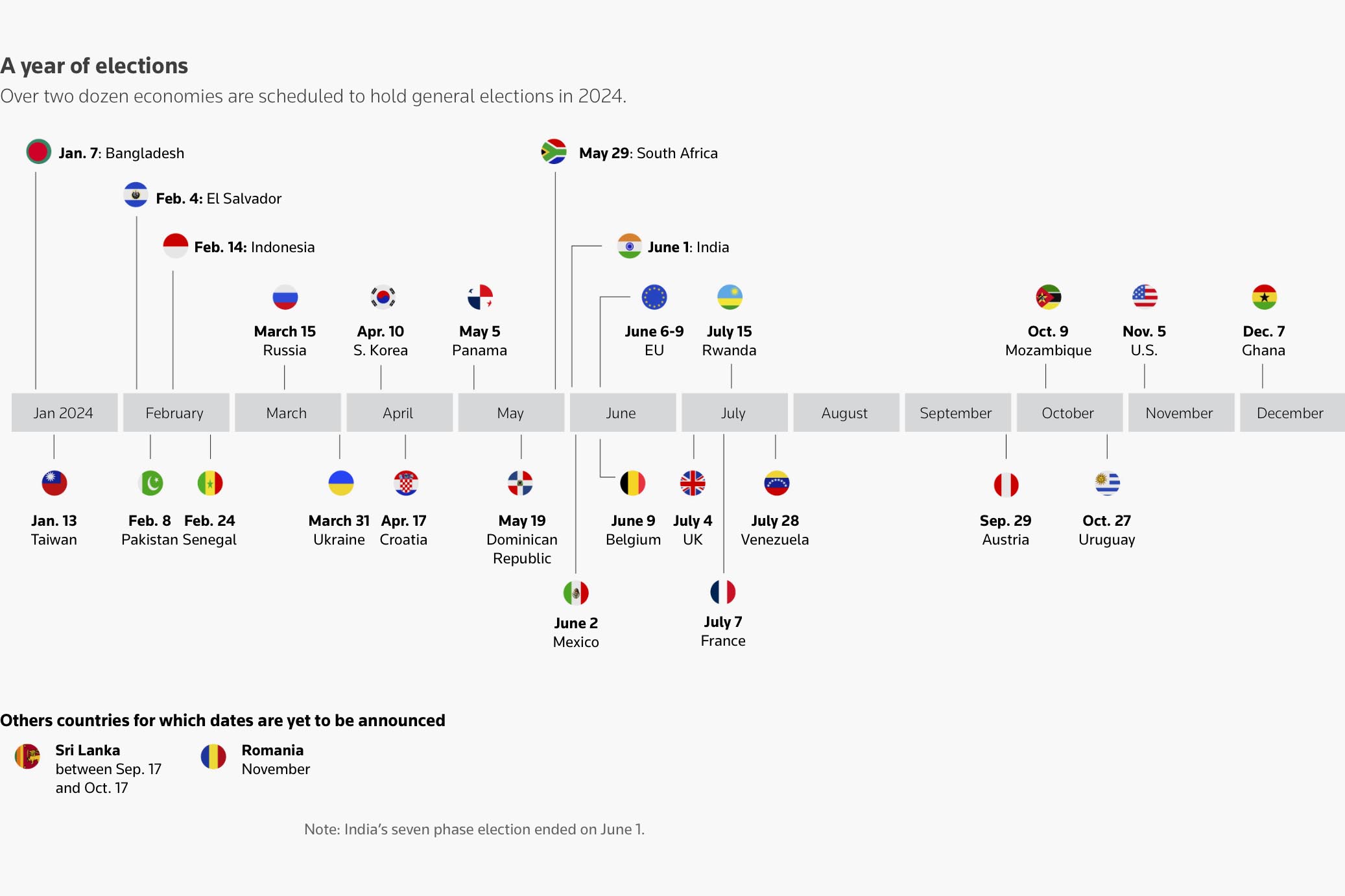The width and height of the screenshot is (1345, 896).
Task: Select the Ghana flag icon
Action: 1263,297
